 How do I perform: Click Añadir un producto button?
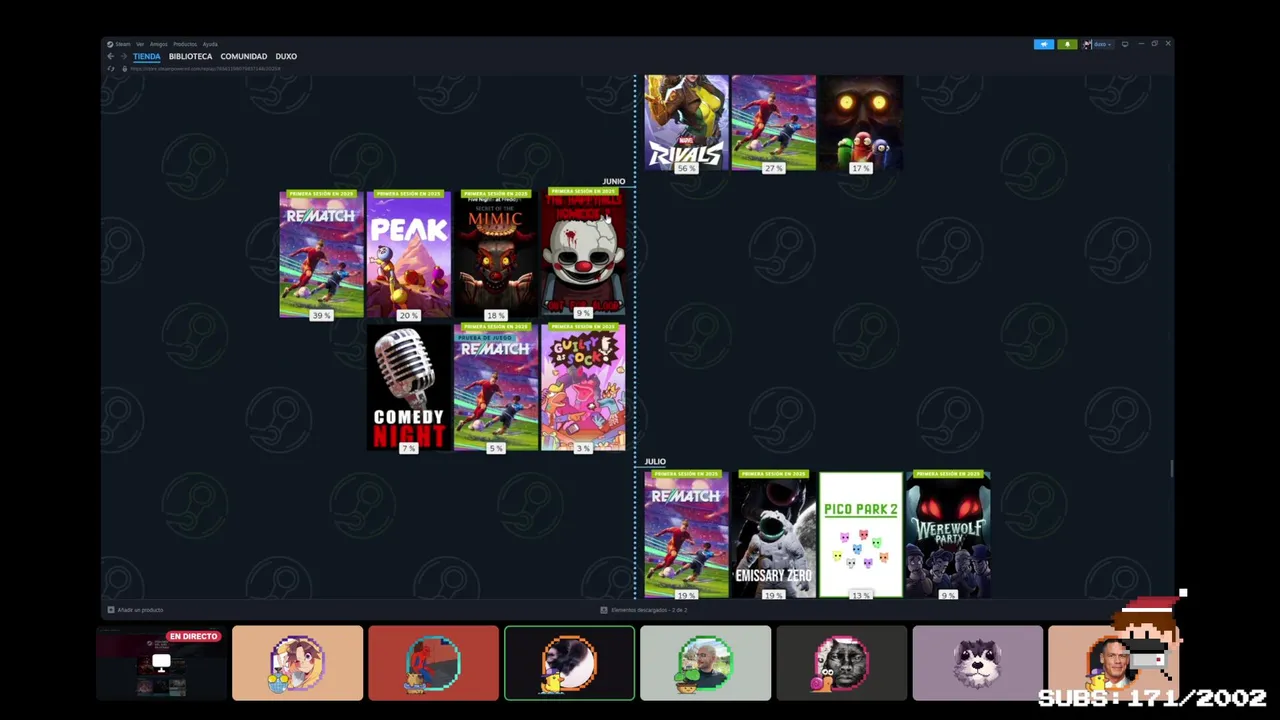135,610
